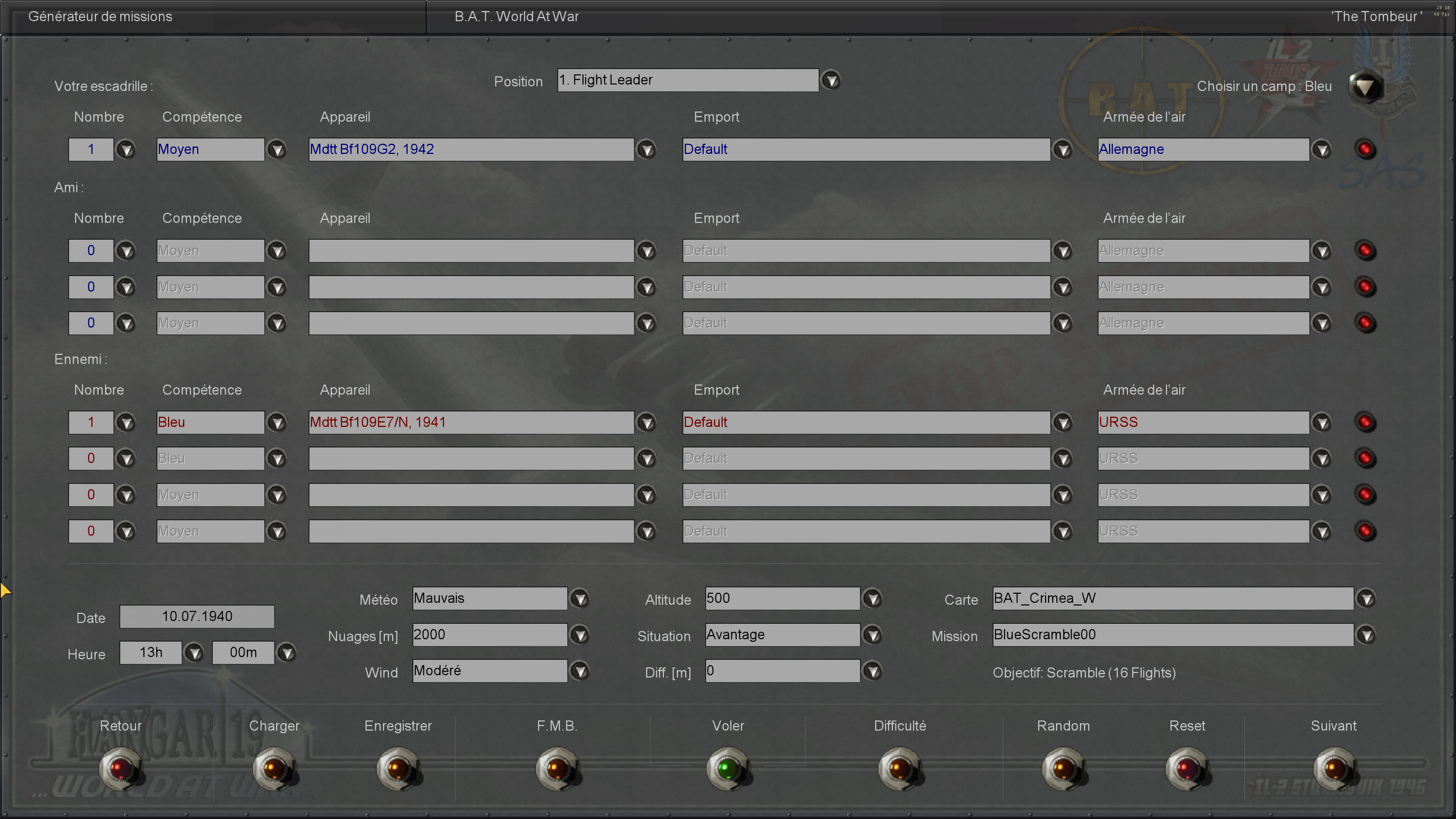Expand the Carte BAT_Crimea_W dropdown
The image size is (1456, 819).
(x=1366, y=599)
